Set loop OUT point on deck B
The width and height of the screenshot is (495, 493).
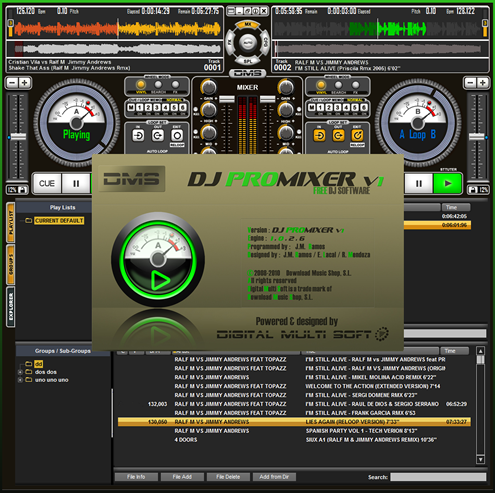pyautogui.click(x=338, y=136)
